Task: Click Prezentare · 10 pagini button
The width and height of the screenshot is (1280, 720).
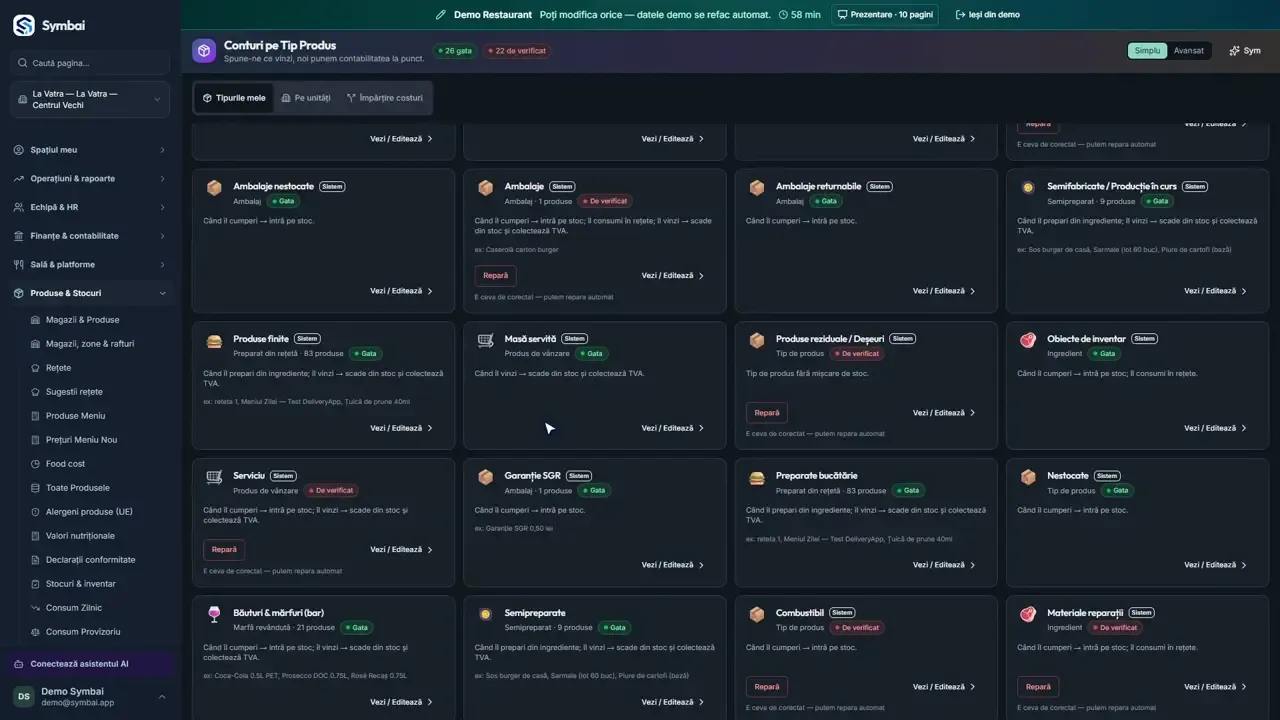Action: (x=887, y=15)
